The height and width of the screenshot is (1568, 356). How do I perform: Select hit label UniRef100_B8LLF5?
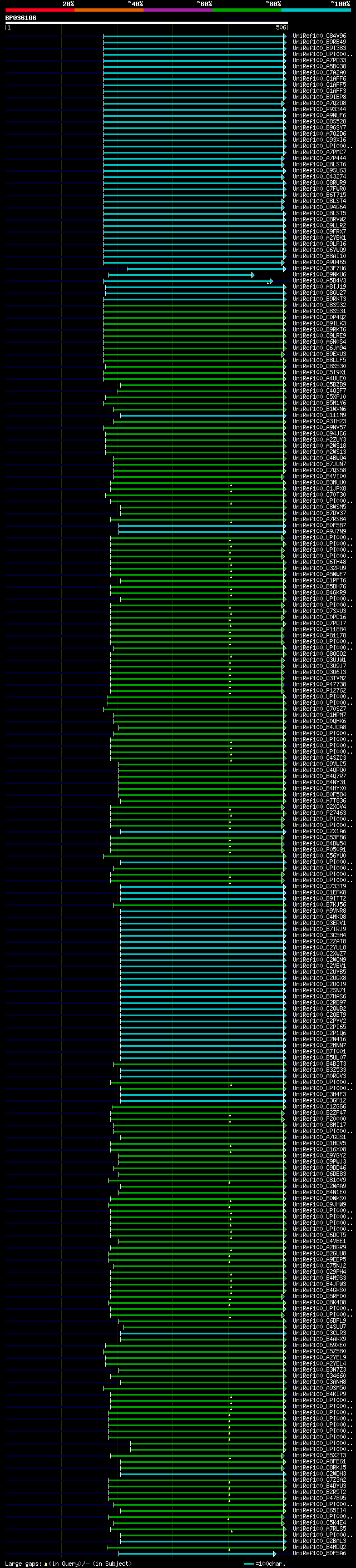click(x=319, y=360)
